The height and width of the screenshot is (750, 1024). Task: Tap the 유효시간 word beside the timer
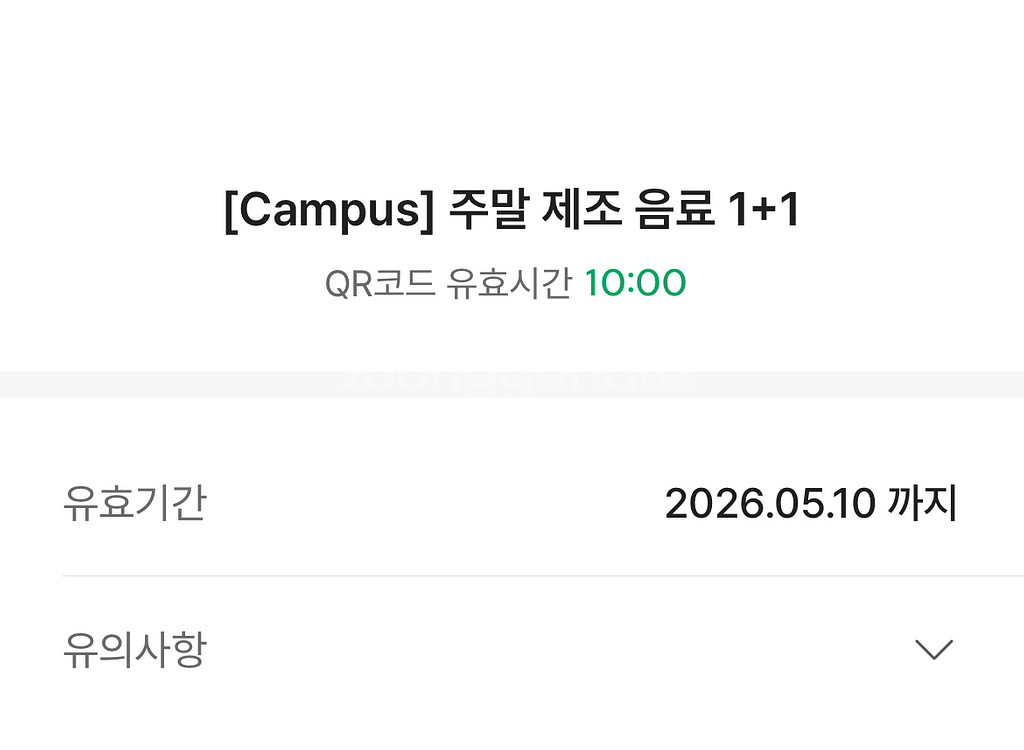point(509,284)
